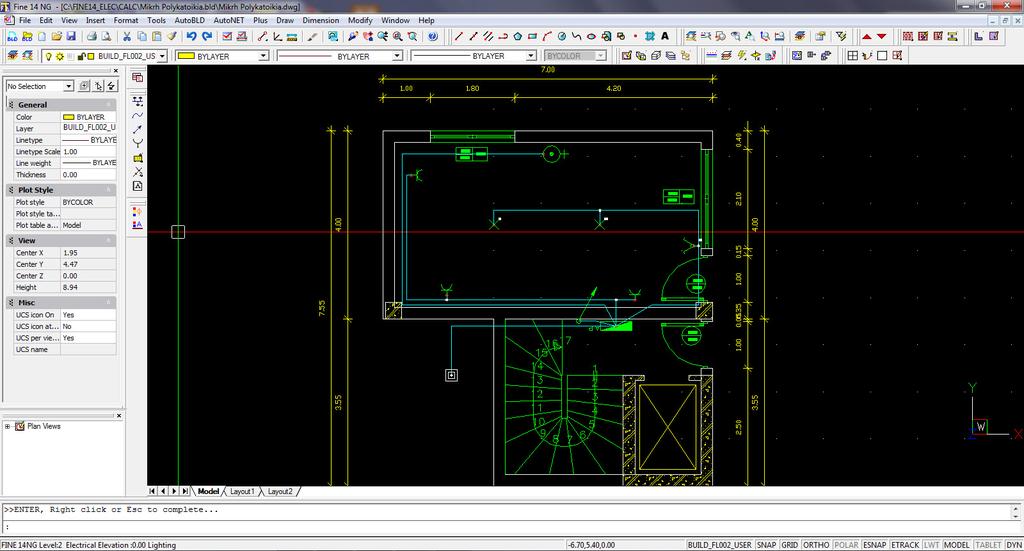This screenshot has height=551, width=1024.
Task: Select the Rectangle draw tool
Action: [x=532, y=37]
